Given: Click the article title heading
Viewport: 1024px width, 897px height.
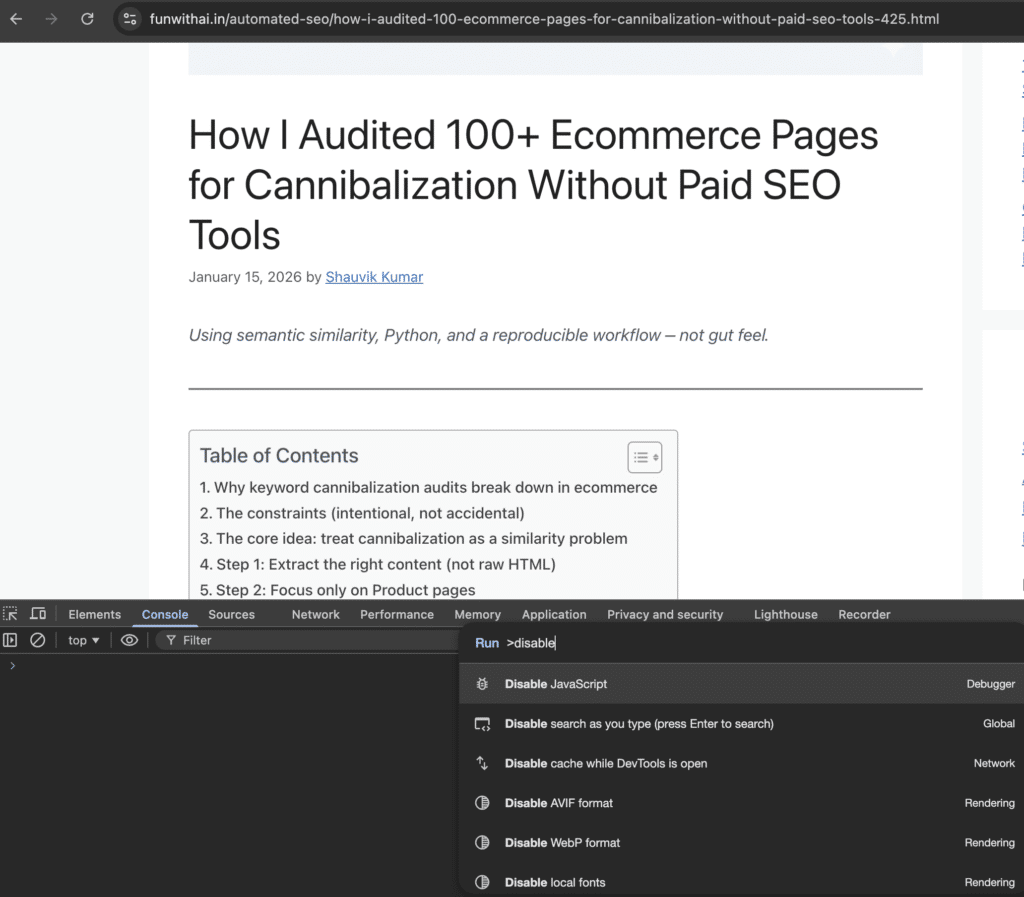Looking at the screenshot, I should pos(533,185).
